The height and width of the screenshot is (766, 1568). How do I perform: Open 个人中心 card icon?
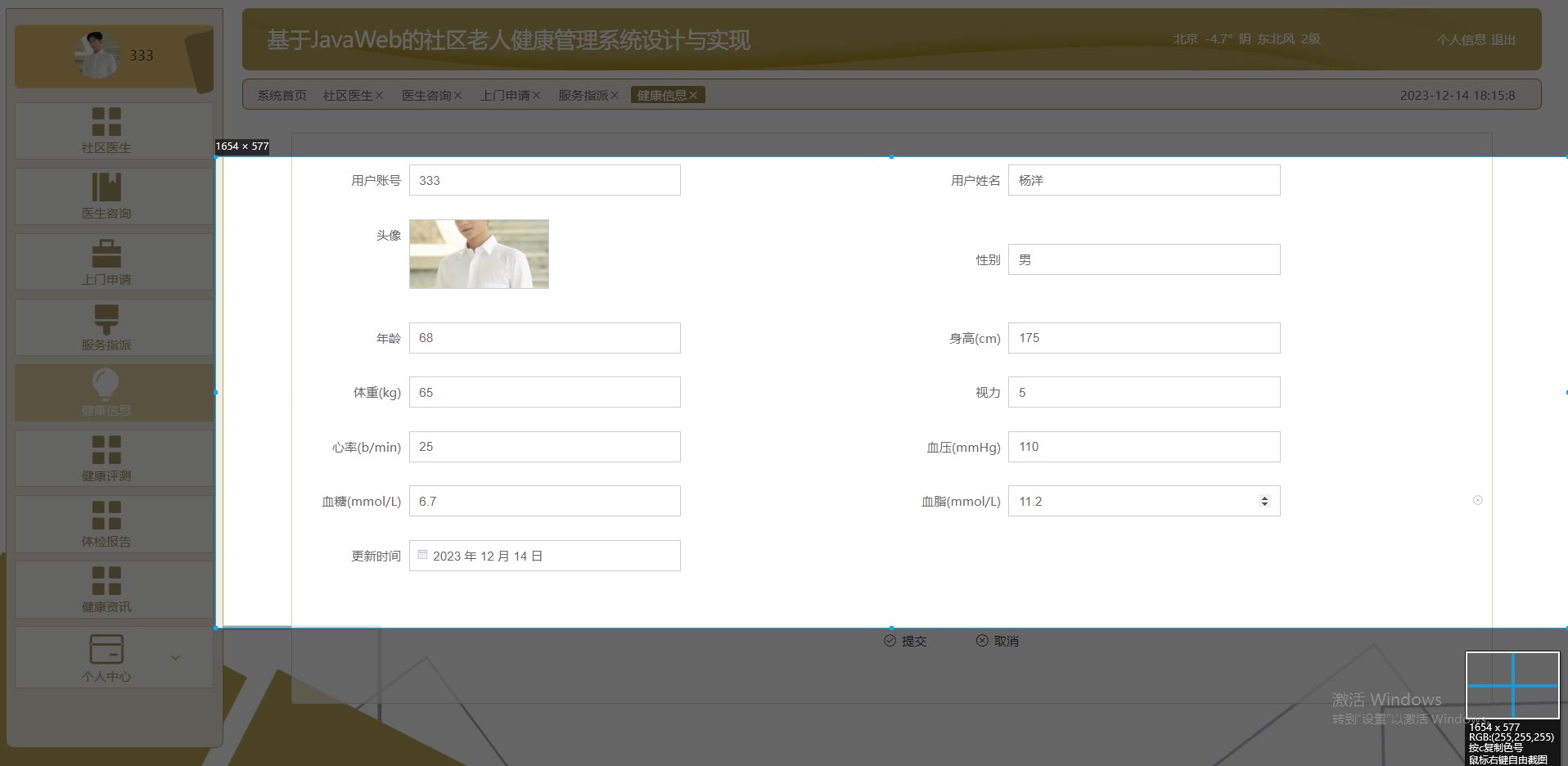(x=106, y=649)
